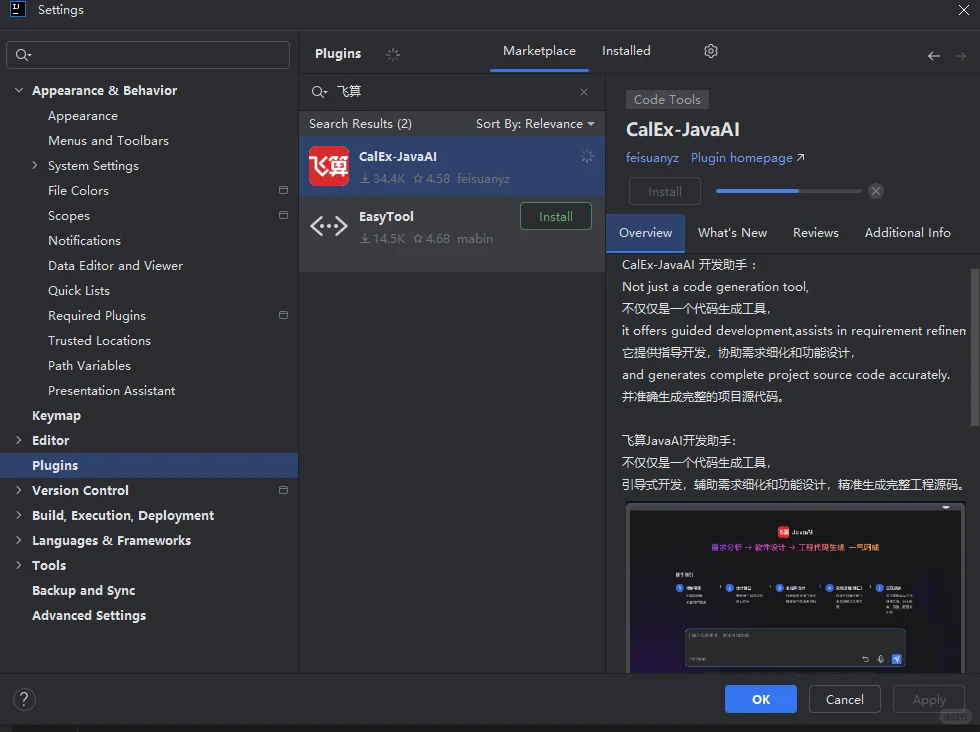Viewport: 980px width, 732px height.
Task: Click the Code Tools category tag
Action: (x=667, y=99)
